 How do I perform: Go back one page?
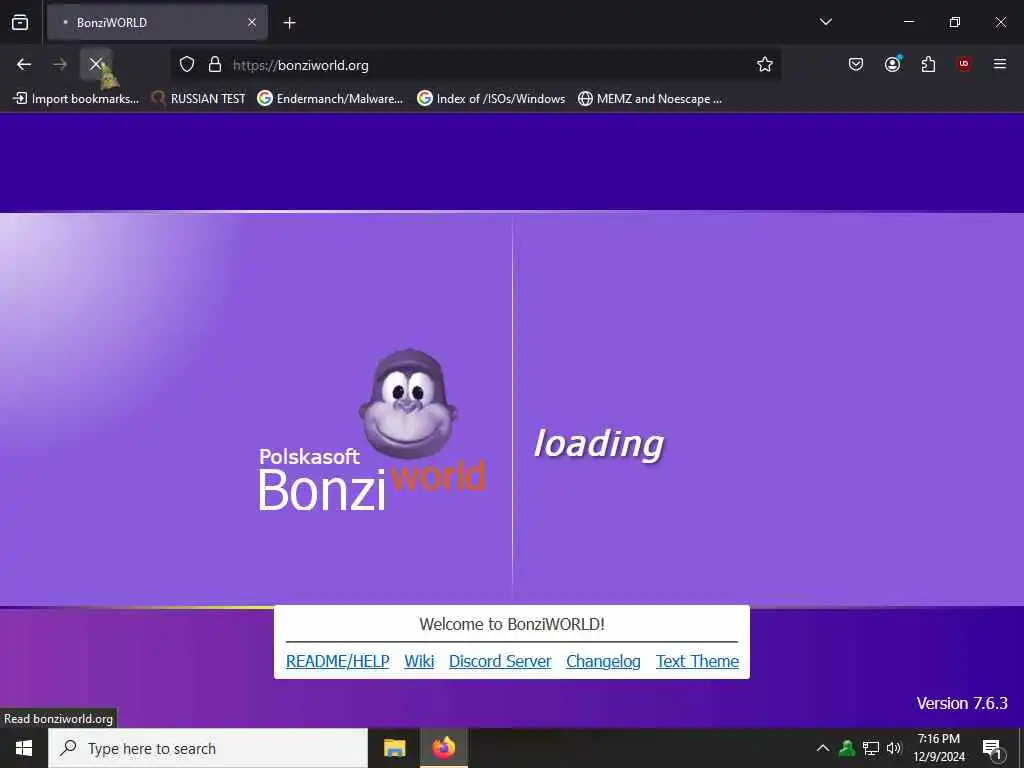click(24, 64)
